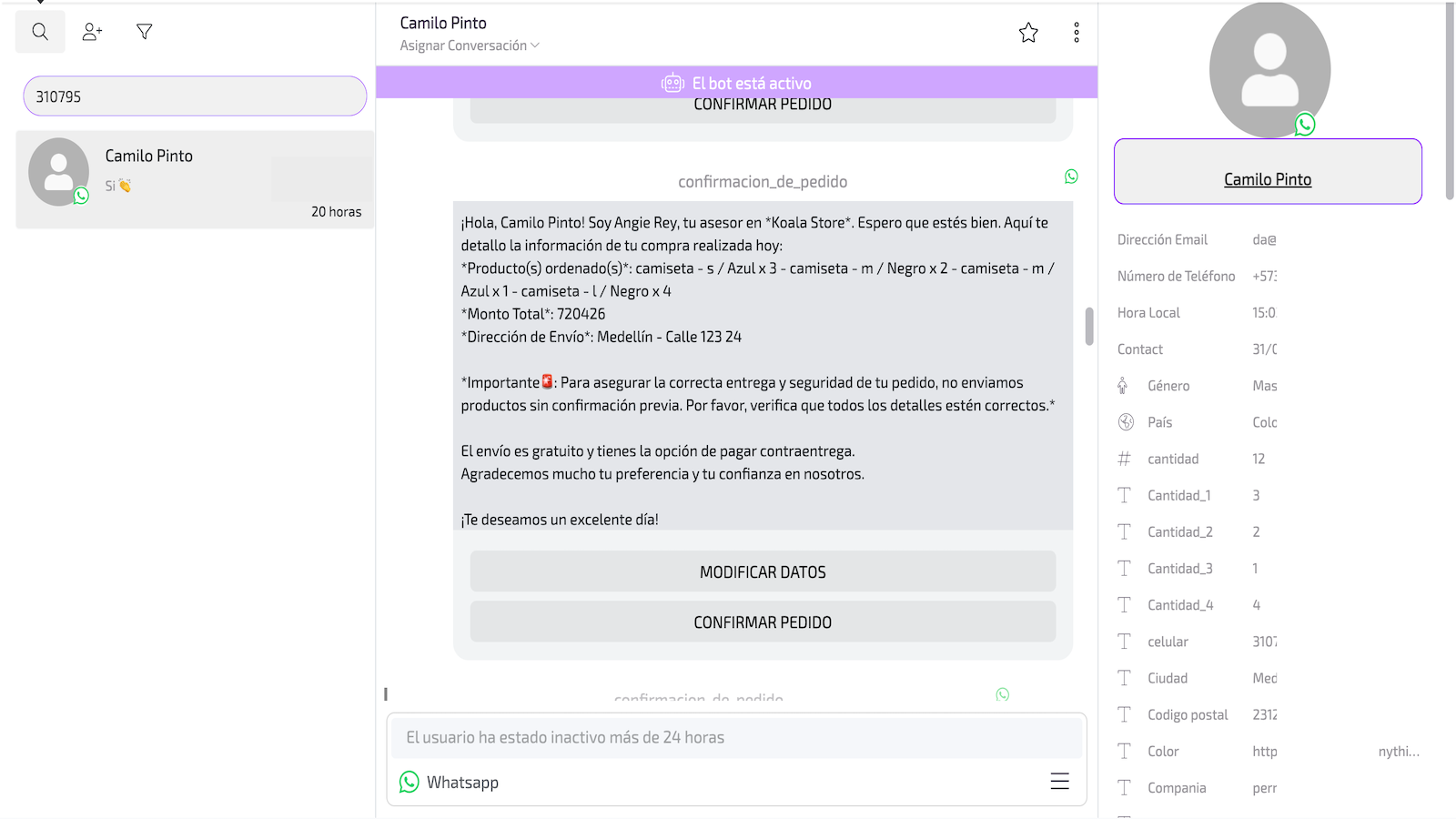Click the large profile avatar image
Viewport: 1456px width, 819px height.
[x=1269, y=70]
